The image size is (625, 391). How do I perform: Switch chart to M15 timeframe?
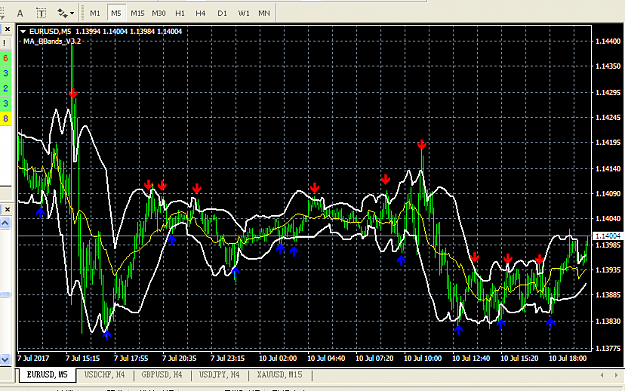(x=138, y=13)
